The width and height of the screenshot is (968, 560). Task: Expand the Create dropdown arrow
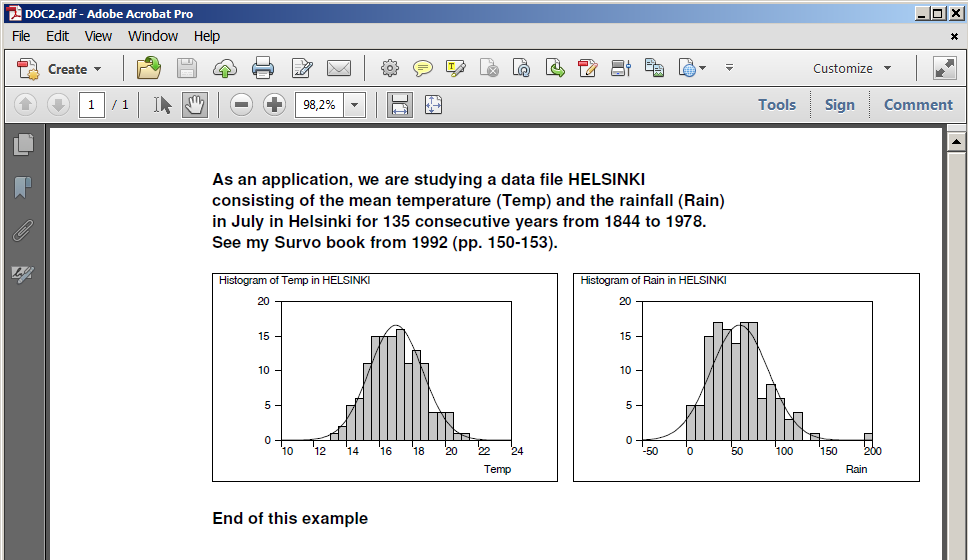point(98,69)
